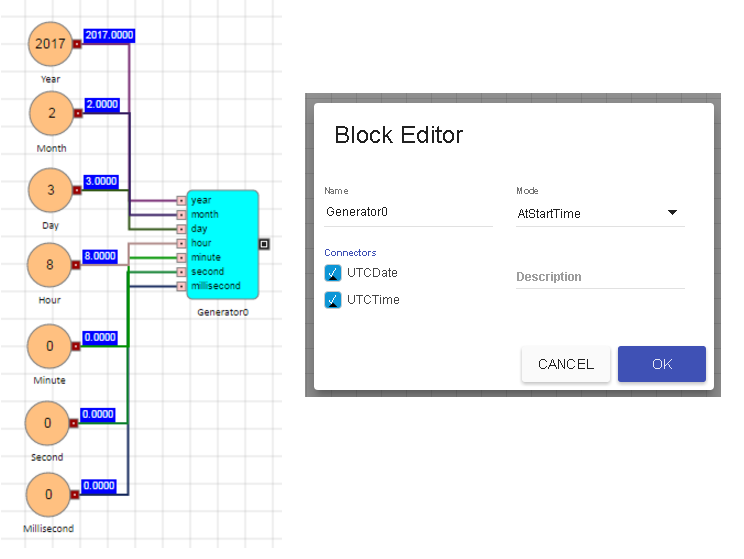Click the Mode dropdown arrow

(672, 213)
